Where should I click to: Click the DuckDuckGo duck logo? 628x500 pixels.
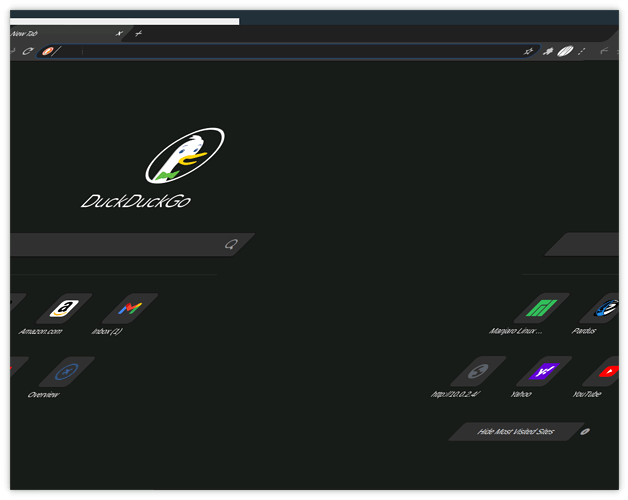185,155
